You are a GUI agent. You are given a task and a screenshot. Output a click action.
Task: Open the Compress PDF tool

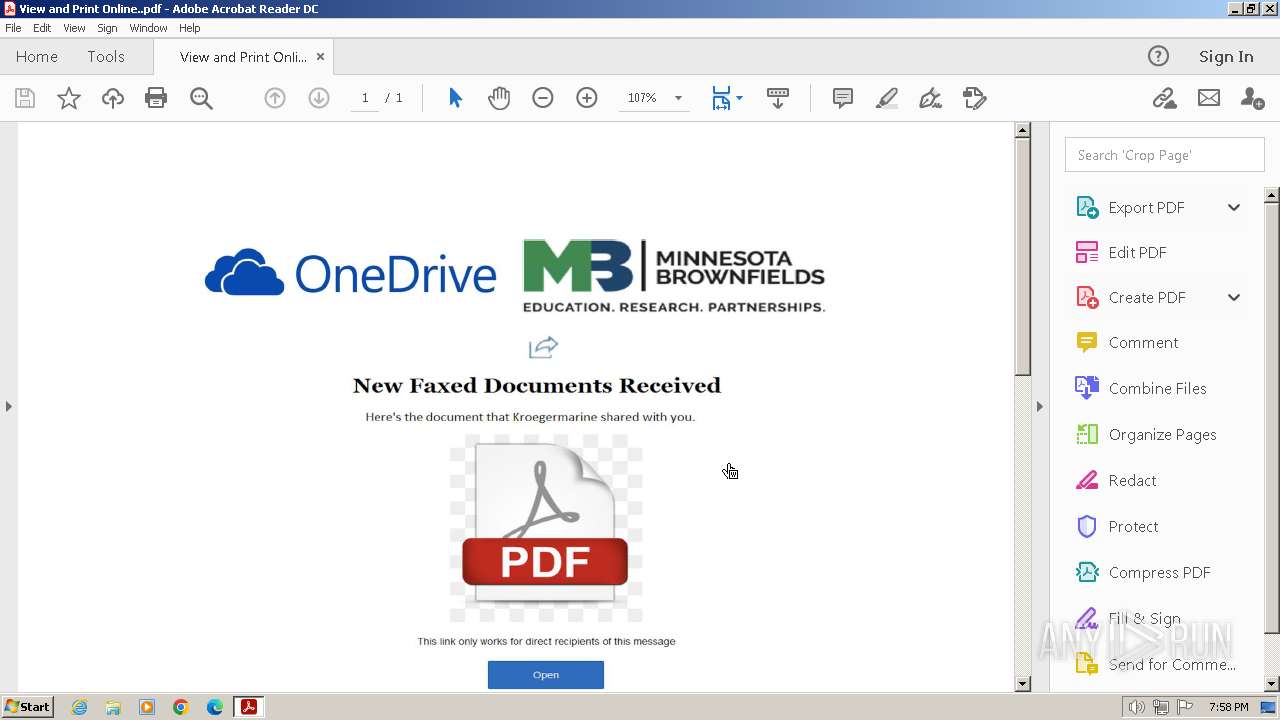pos(1159,573)
